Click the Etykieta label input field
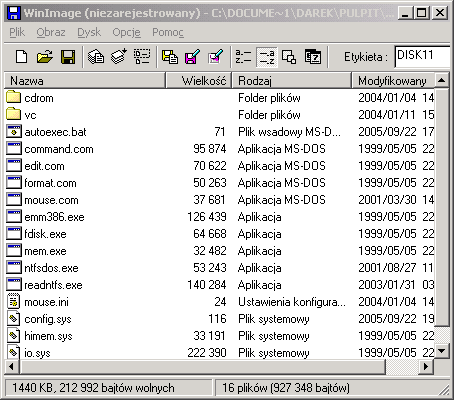 (x=423, y=56)
